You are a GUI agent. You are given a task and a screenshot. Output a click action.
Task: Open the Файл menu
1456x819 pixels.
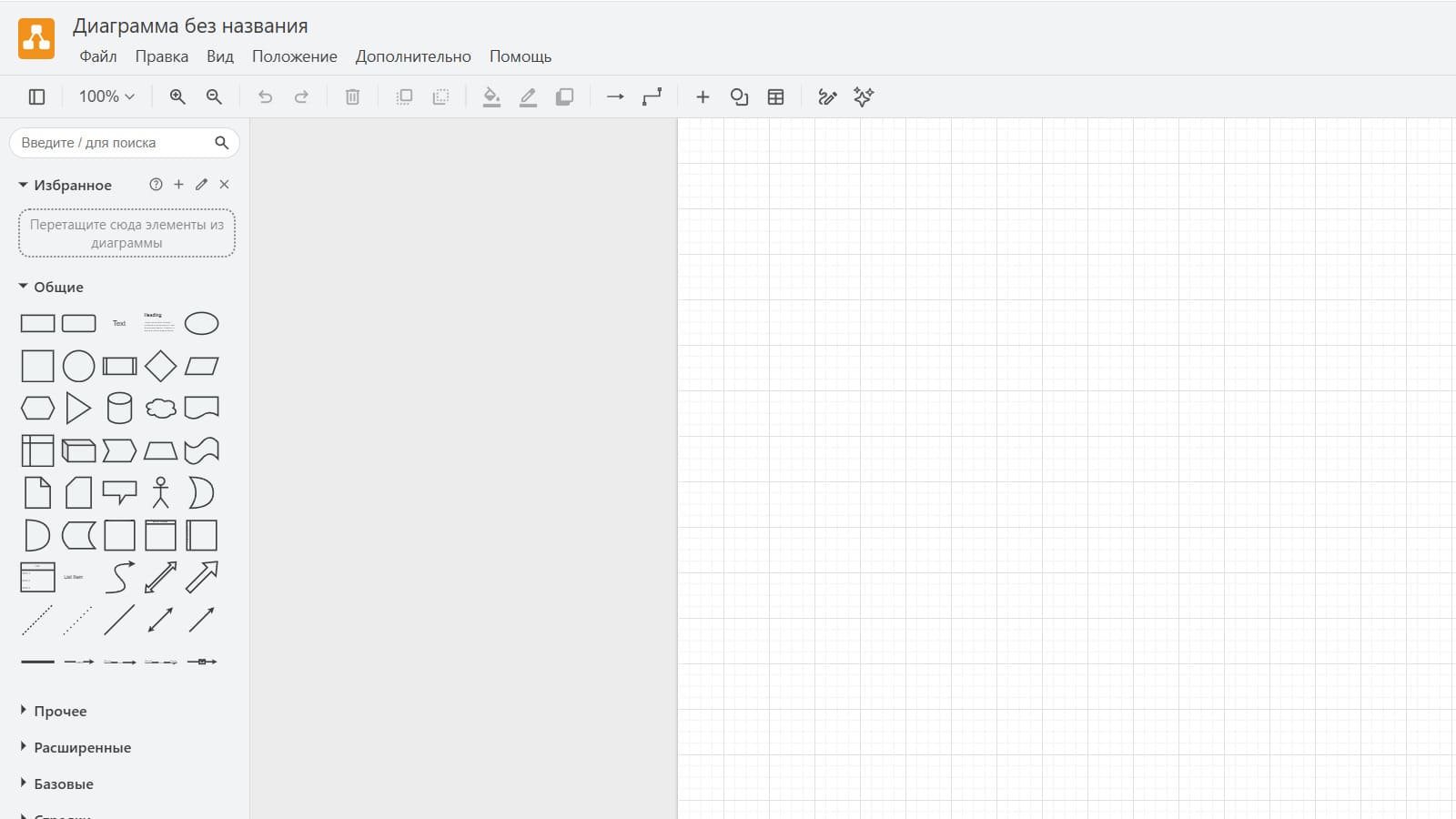[98, 56]
